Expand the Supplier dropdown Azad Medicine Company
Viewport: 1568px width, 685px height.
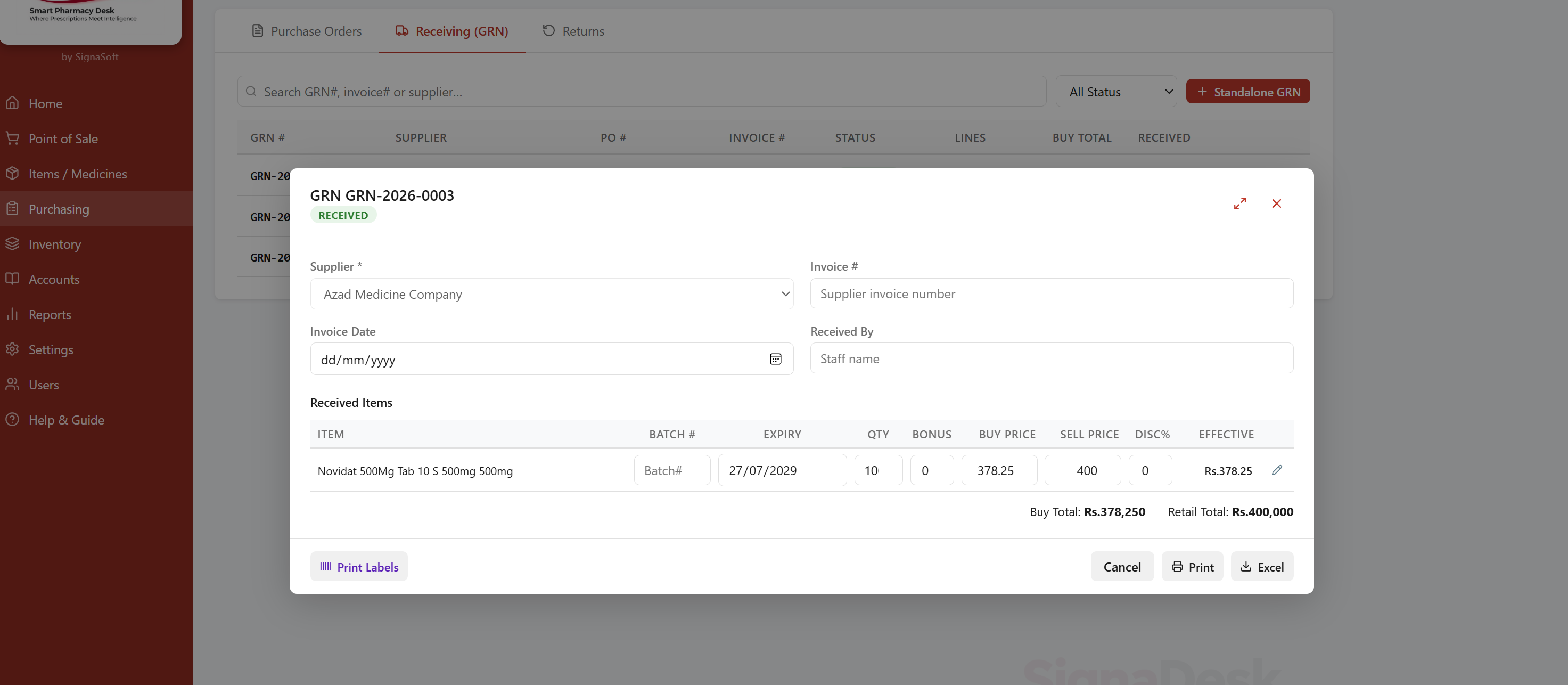552,294
